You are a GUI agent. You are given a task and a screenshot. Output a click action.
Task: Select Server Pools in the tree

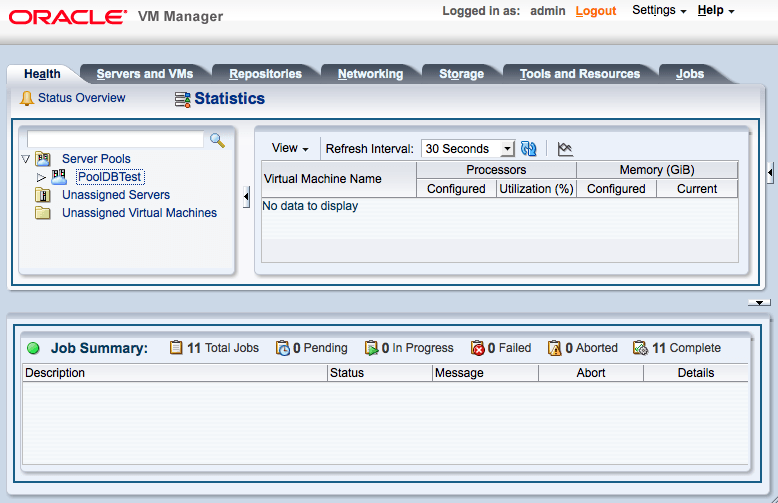click(96, 159)
